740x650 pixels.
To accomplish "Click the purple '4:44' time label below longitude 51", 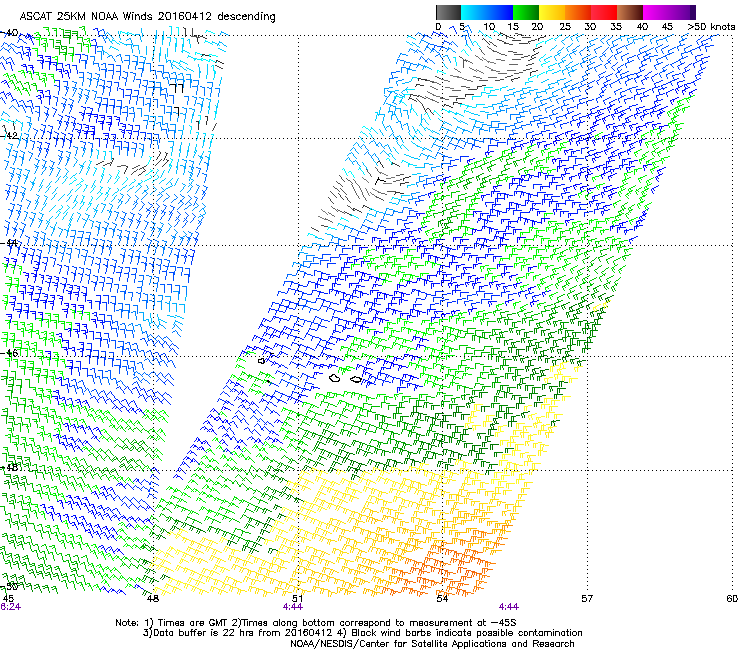I will pyautogui.click(x=293, y=607).
